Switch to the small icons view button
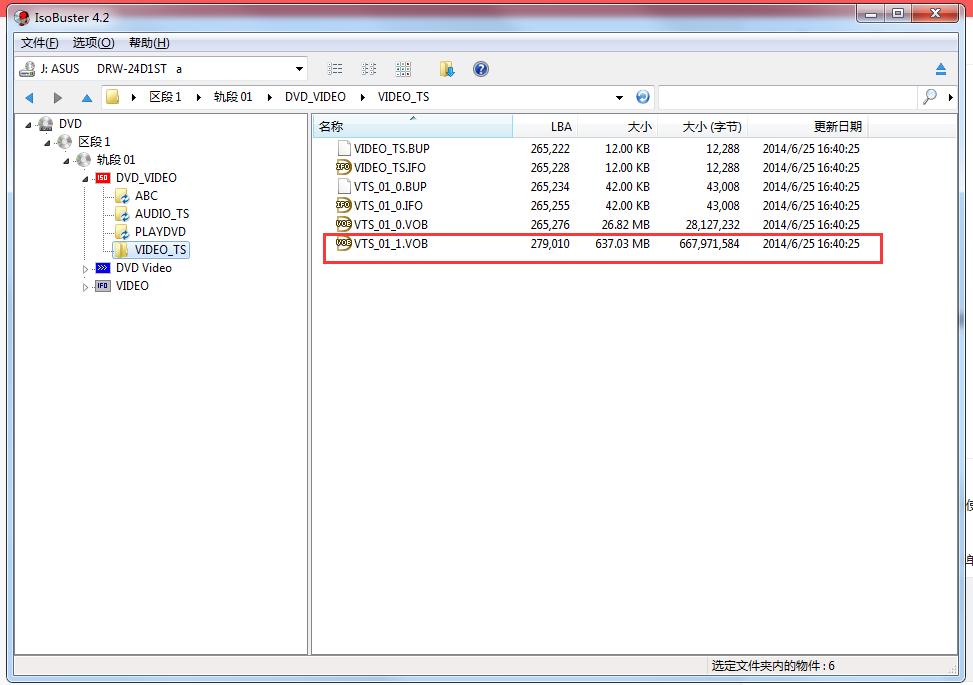The image size is (973, 685). click(369, 69)
